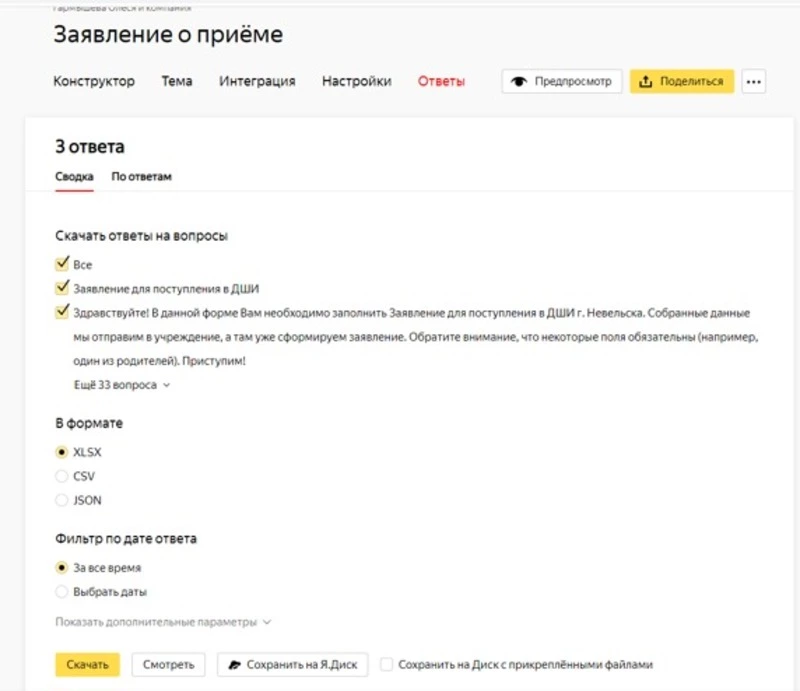Select the CSV format option
Screen dimensions: 800x691
62,476
